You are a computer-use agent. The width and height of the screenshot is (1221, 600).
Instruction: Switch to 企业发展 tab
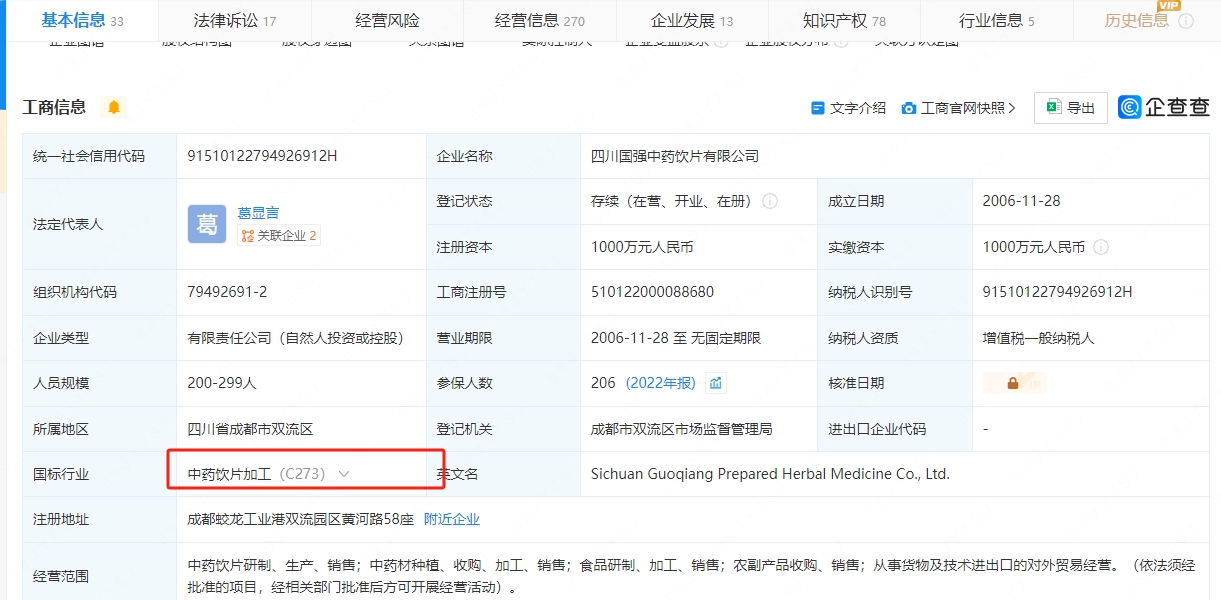coord(692,20)
